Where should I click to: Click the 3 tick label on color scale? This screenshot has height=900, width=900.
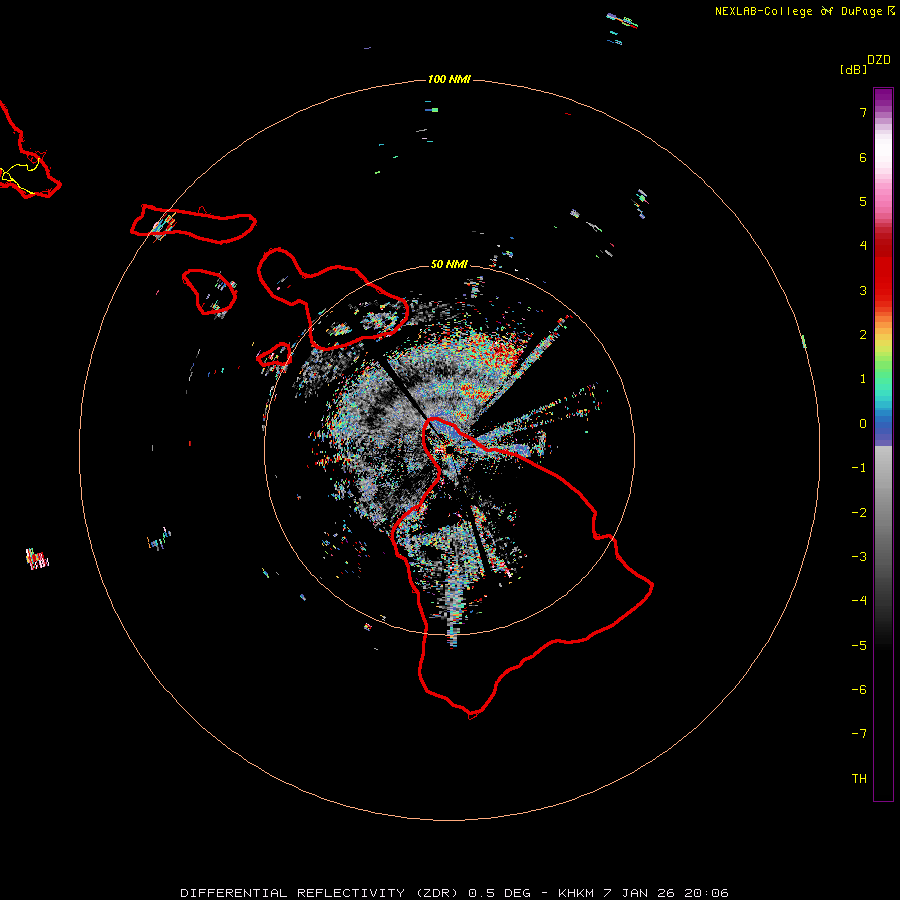(x=863, y=290)
